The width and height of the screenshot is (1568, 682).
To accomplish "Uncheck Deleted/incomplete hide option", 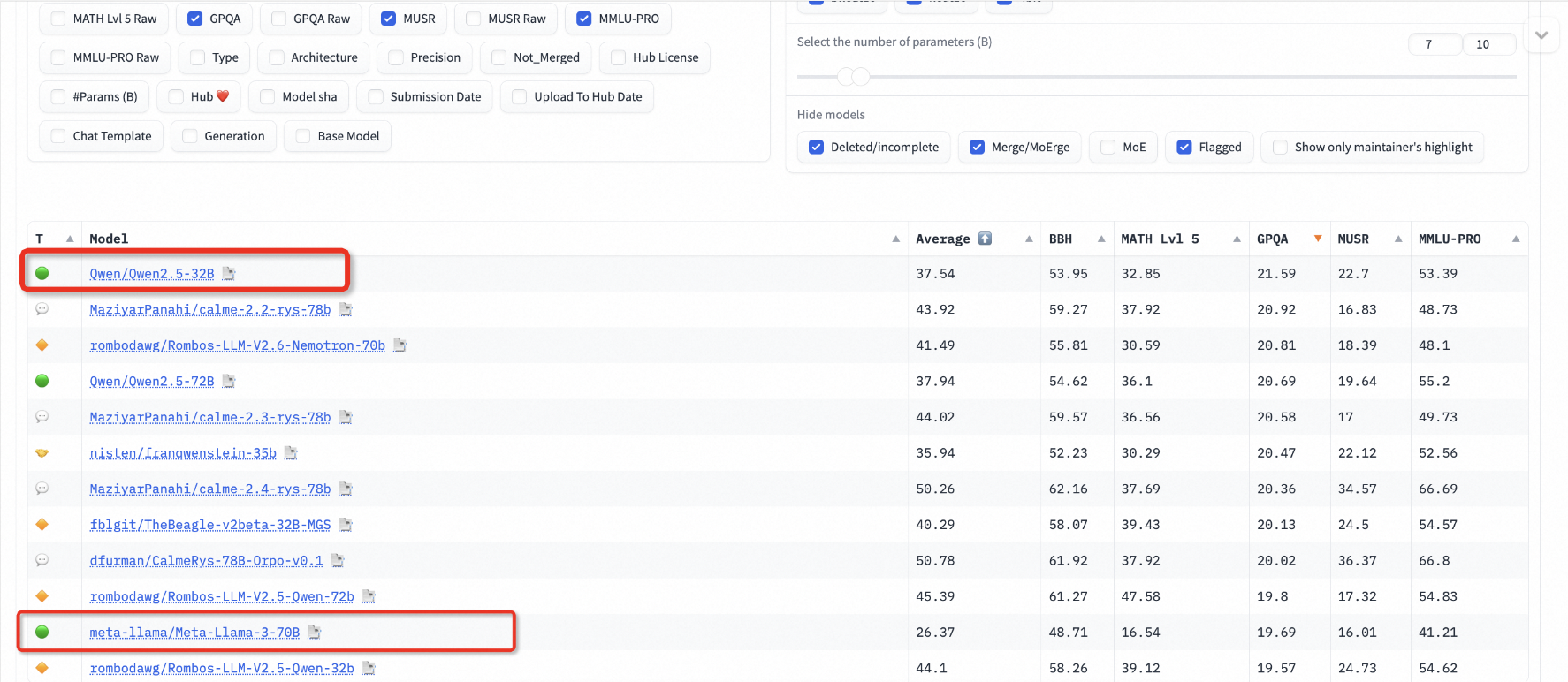I will 817,148.
